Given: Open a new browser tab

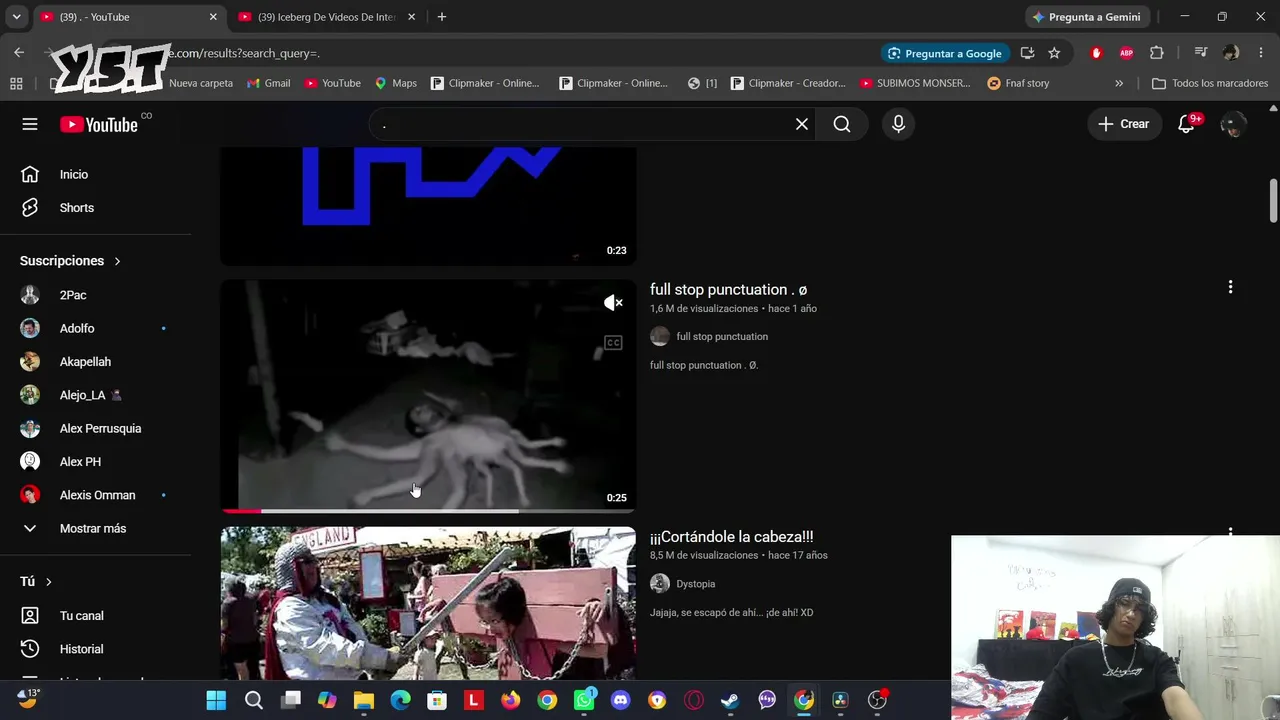Looking at the screenshot, I should coord(442,17).
